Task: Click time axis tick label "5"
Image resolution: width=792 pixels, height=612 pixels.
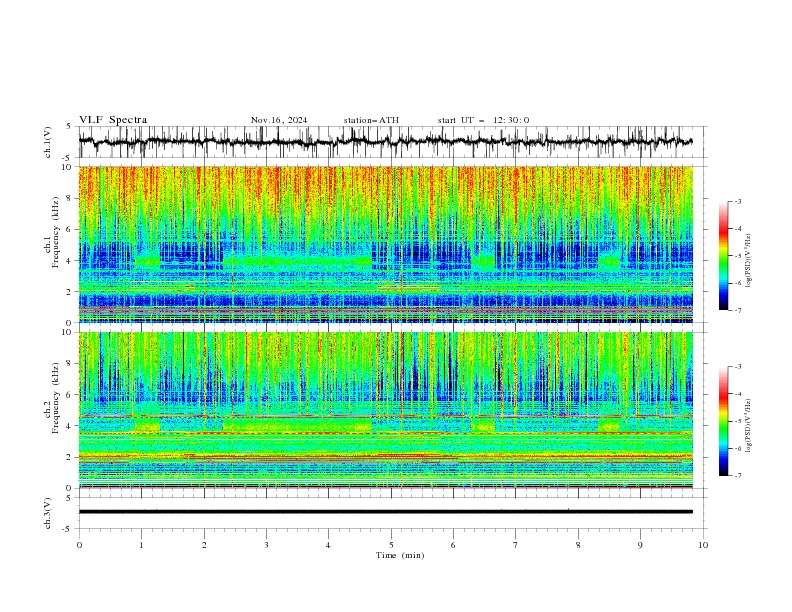Action: tap(391, 545)
